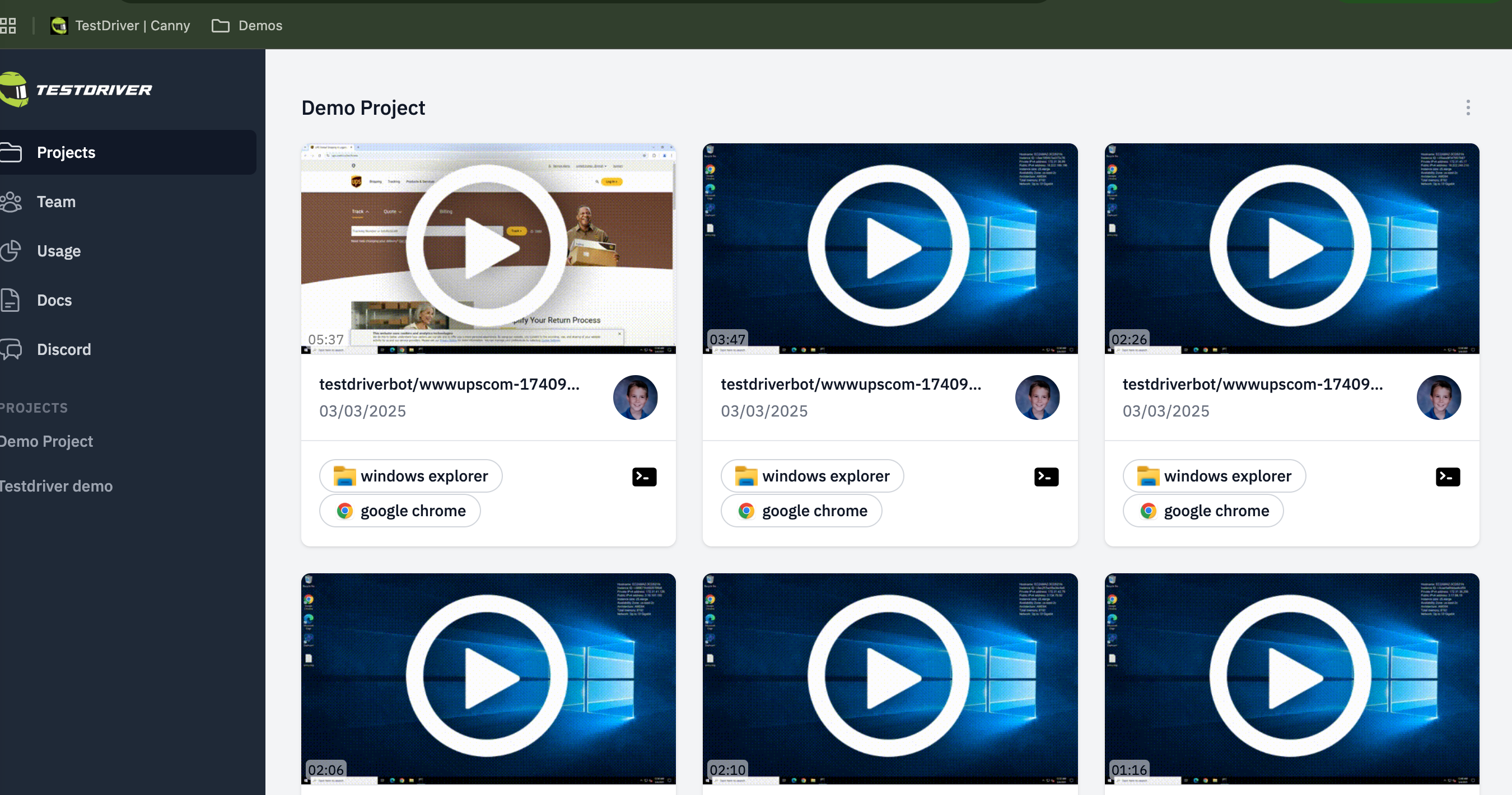Open the Team page via people icon

pos(11,202)
